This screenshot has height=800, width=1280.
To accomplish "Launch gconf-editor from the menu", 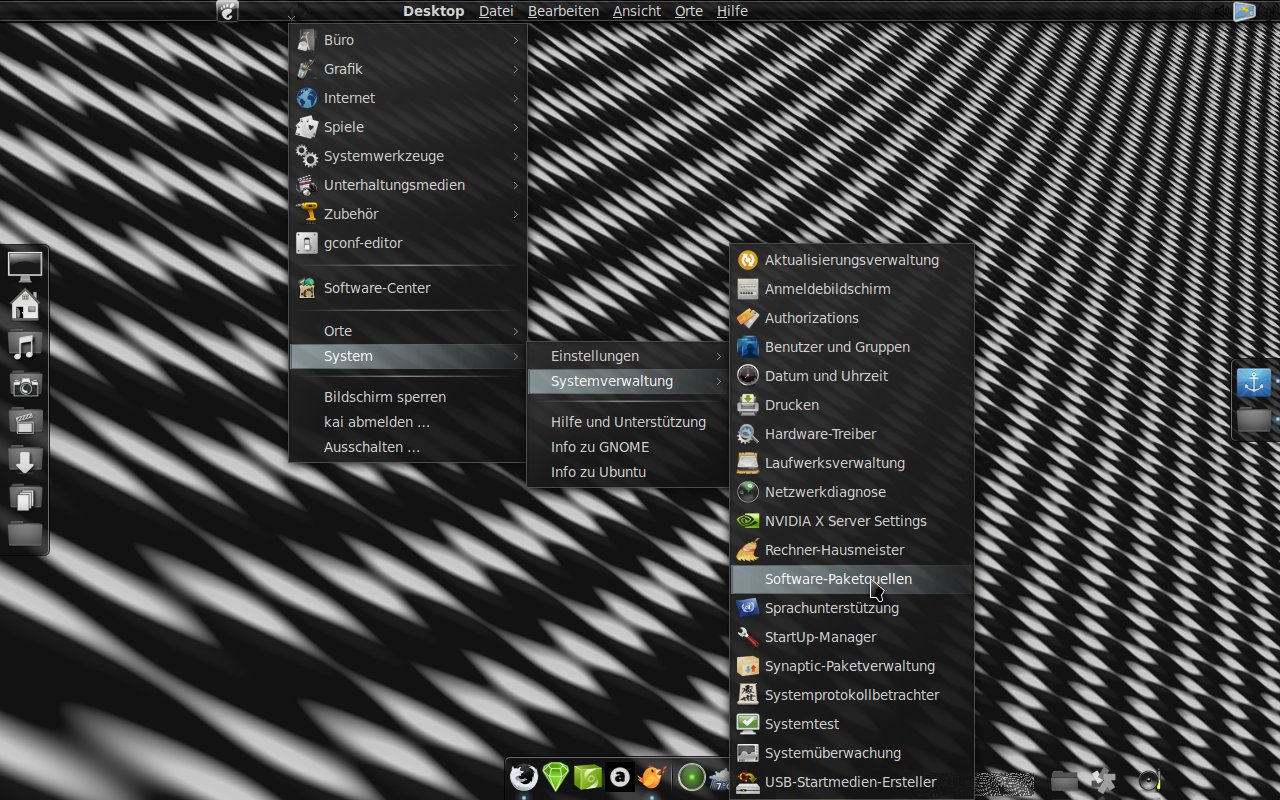I will (408, 243).
